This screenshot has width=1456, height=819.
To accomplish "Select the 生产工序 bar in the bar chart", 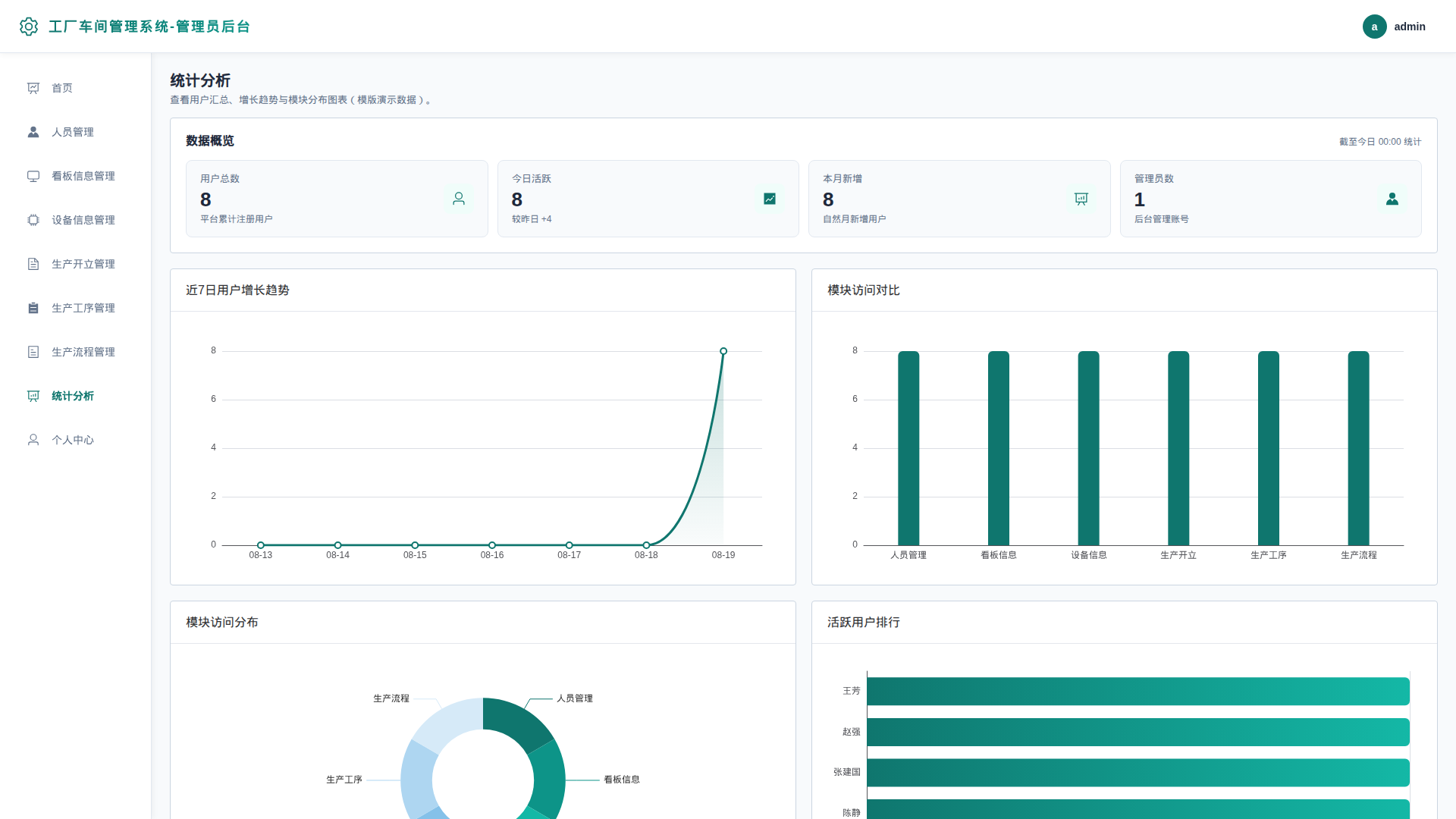I will pos(1269,448).
